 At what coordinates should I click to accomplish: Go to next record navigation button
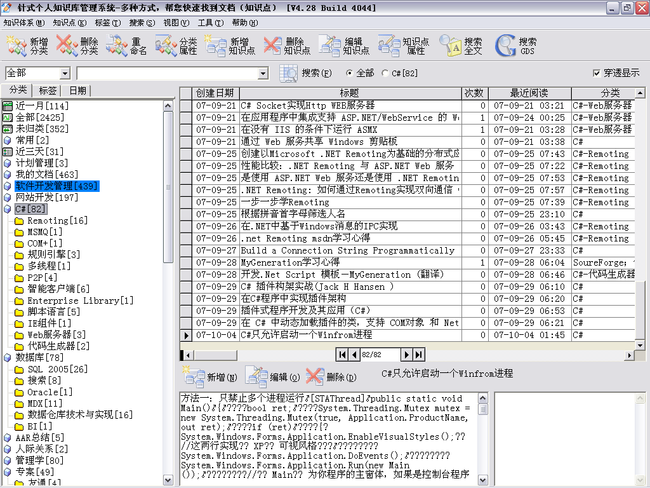point(406,355)
